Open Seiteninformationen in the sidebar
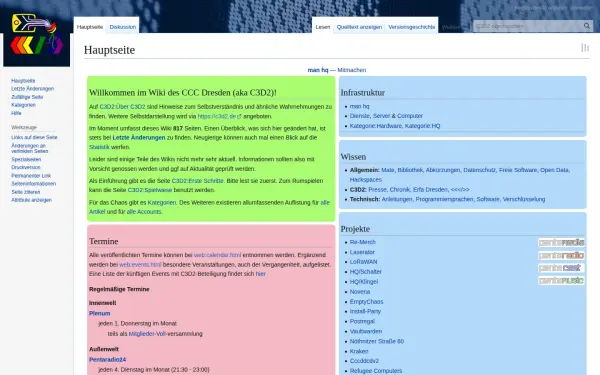The width and height of the screenshot is (600, 375). coord(33,184)
